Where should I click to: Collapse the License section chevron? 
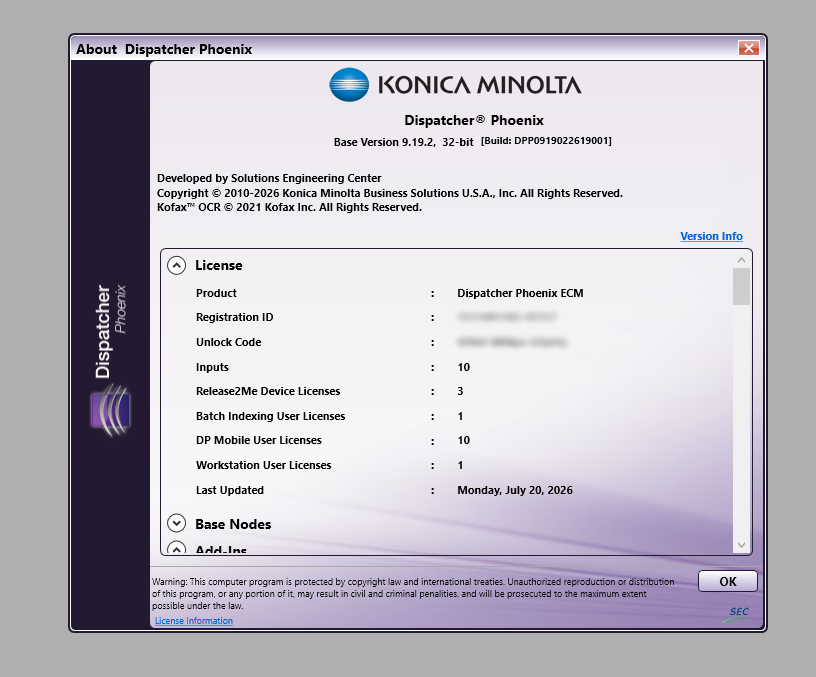tap(176, 265)
